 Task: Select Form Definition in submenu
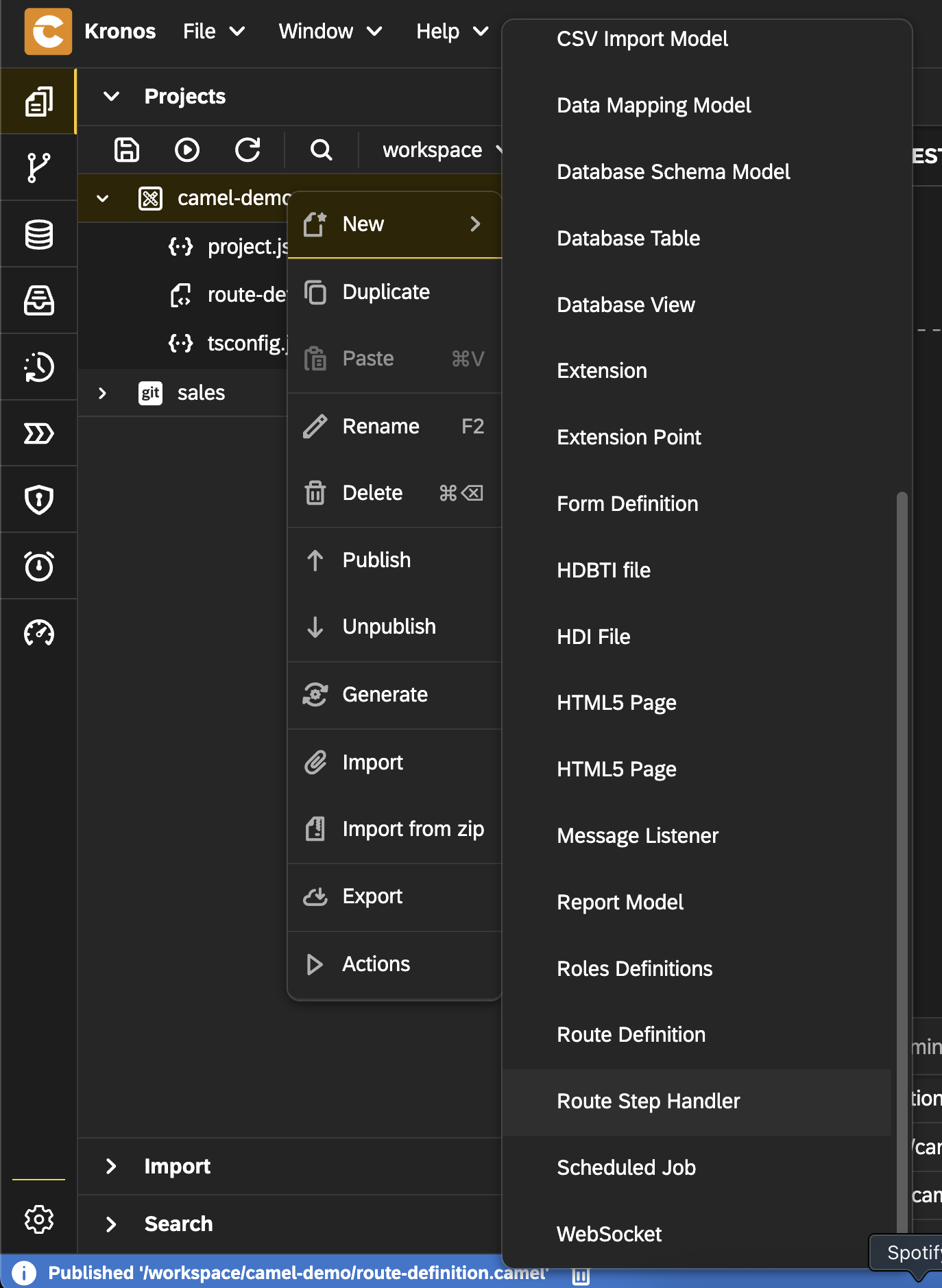tap(697, 504)
